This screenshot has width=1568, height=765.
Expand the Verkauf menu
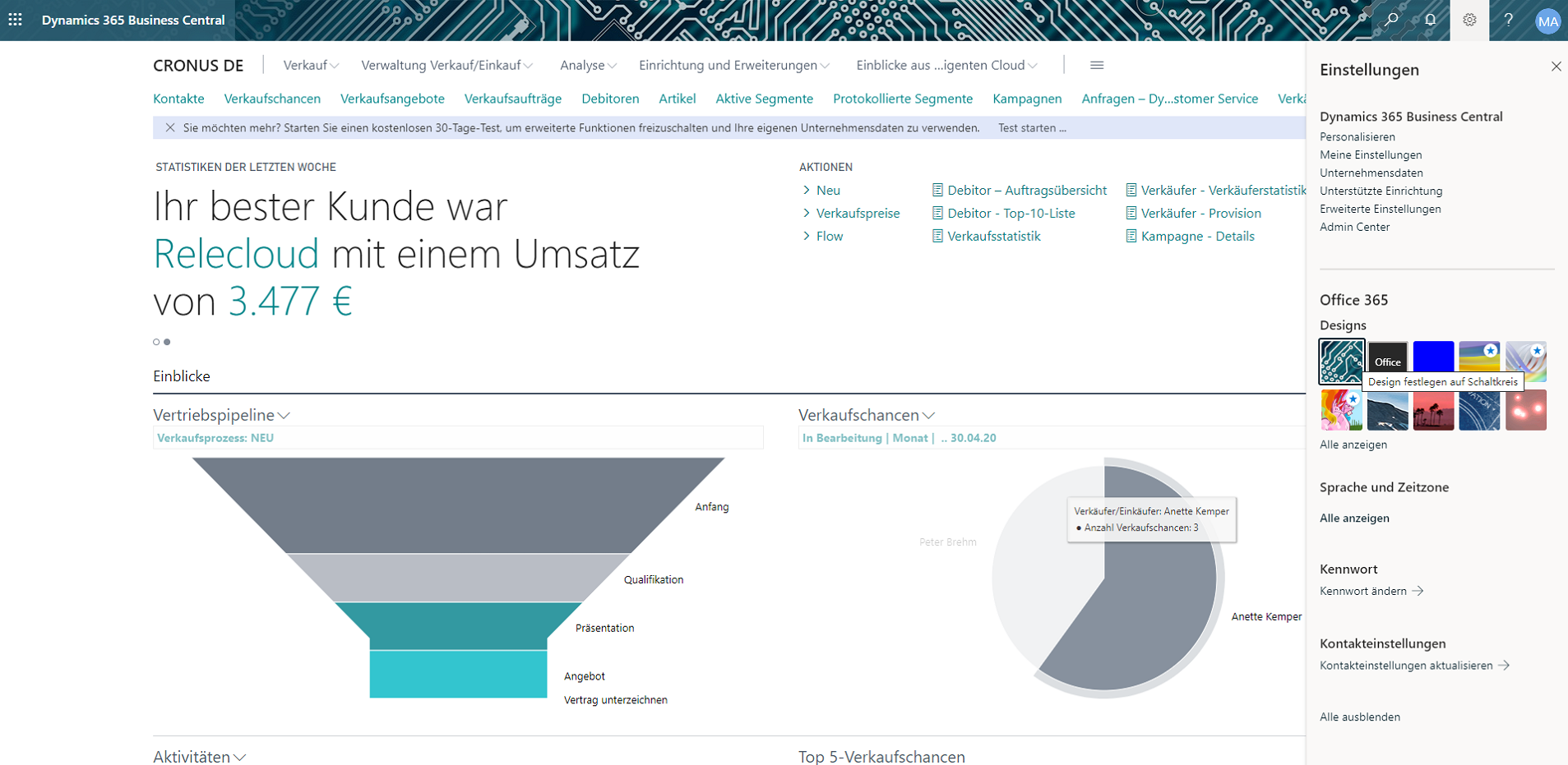point(311,65)
